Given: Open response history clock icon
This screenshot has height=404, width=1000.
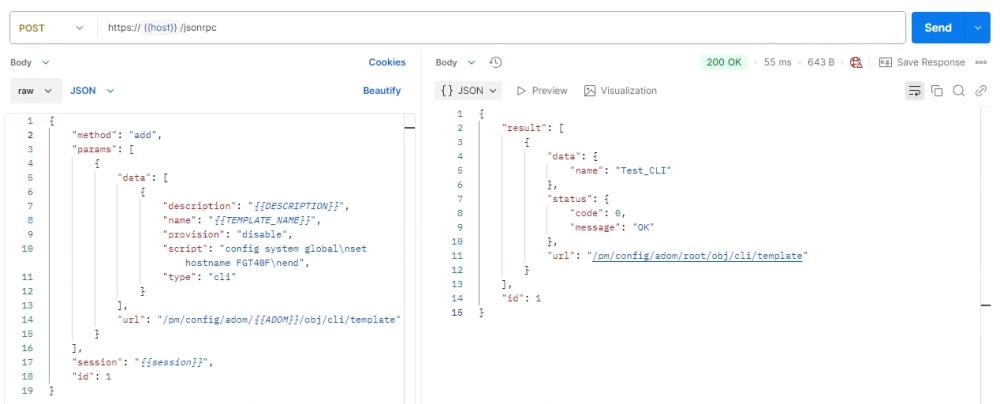Looking at the screenshot, I should 496,63.
